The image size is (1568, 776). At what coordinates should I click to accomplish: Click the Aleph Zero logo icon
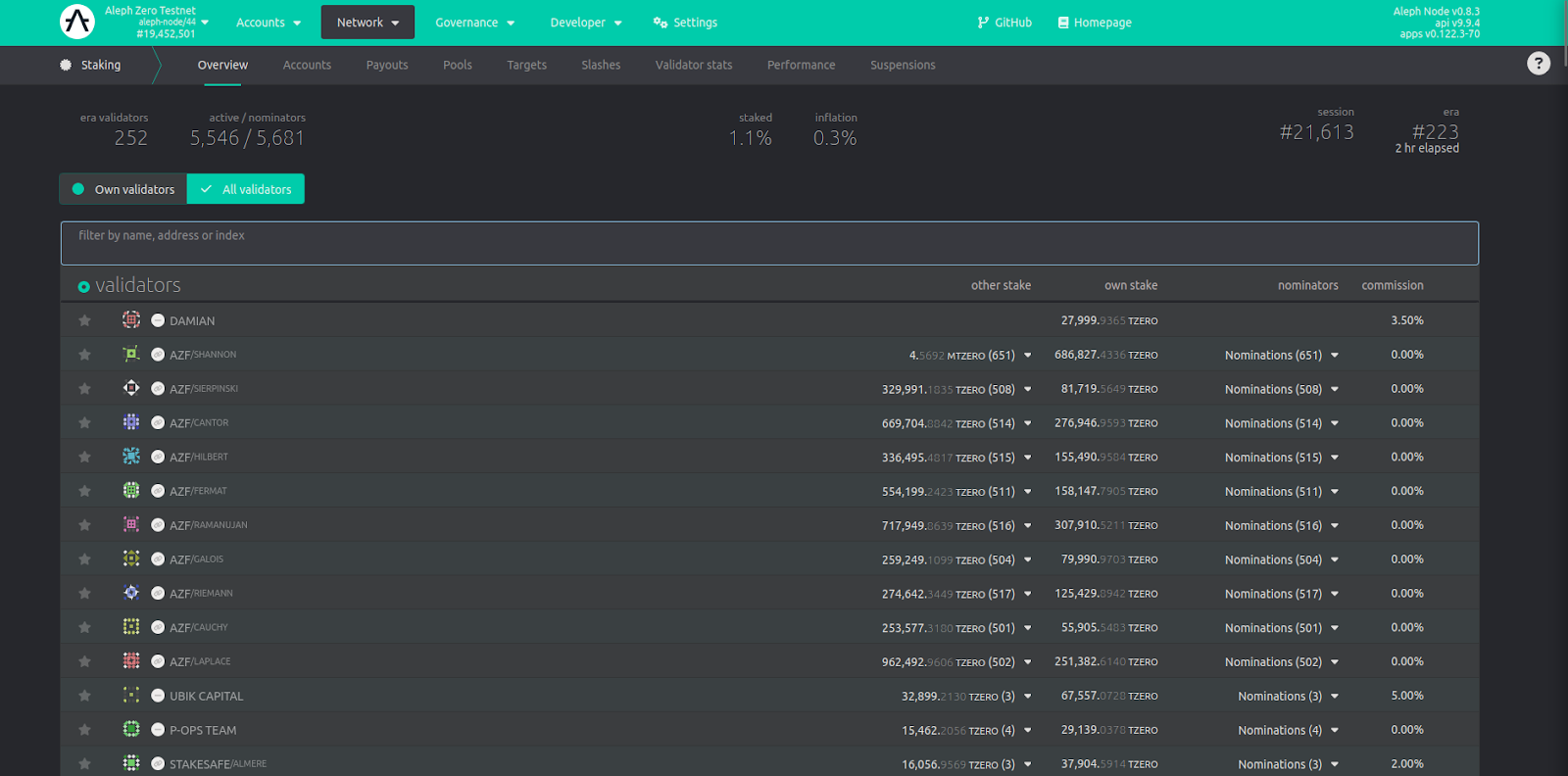point(76,22)
